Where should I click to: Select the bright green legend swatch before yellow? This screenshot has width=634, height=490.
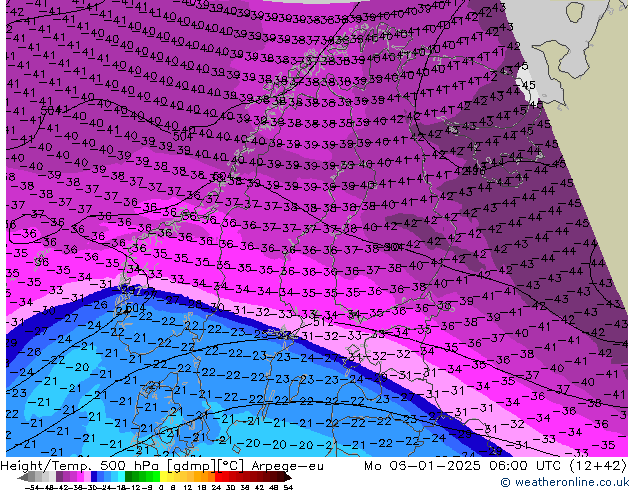click(x=156, y=476)
